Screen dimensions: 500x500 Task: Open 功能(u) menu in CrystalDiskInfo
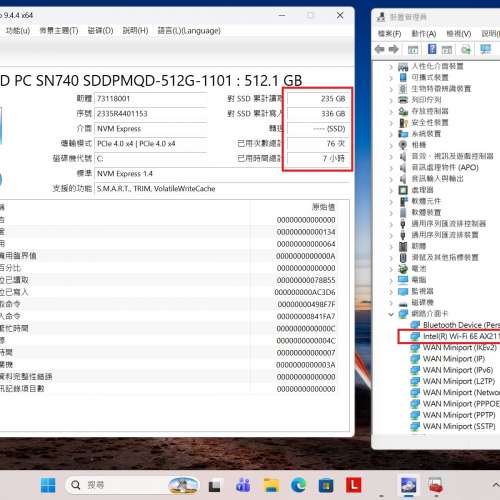[x=17, y=31]
